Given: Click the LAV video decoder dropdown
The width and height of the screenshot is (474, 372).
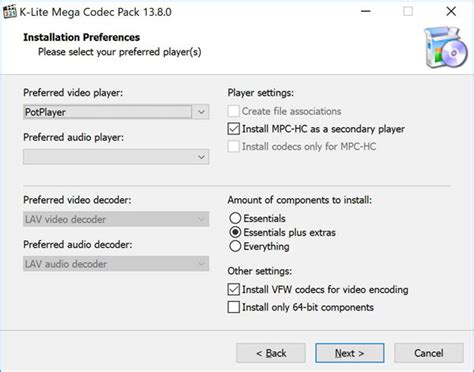Looking at the screenshot, I should (116, 219).
